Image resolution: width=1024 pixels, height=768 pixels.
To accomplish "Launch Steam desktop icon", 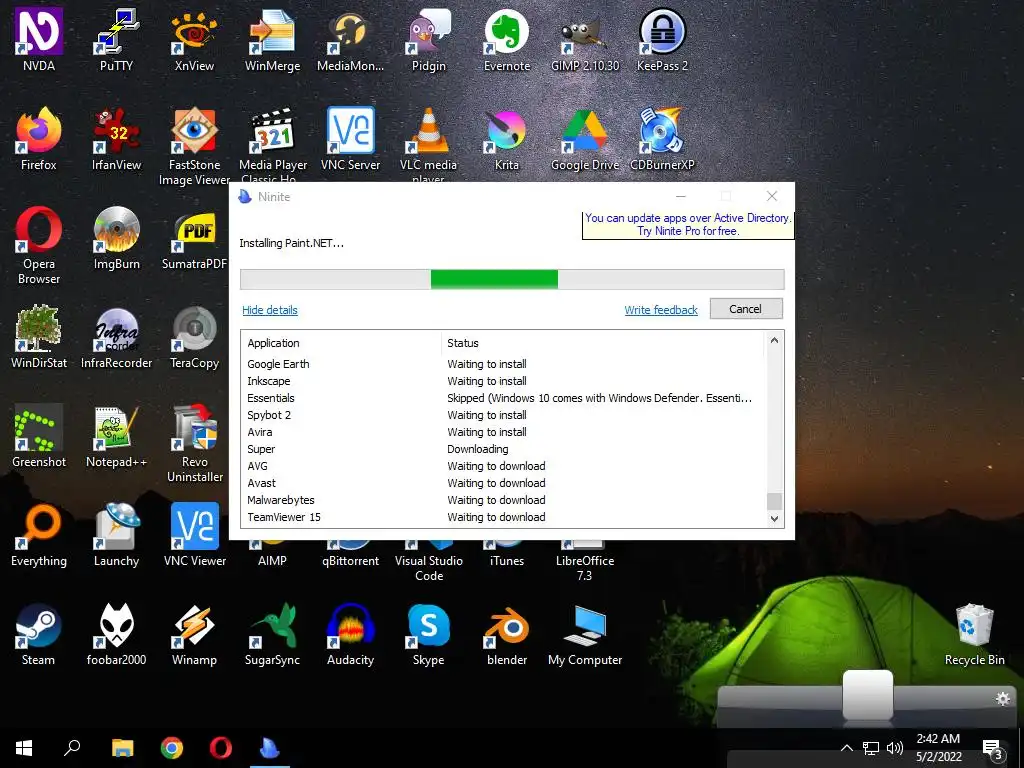I will point(39,633).
